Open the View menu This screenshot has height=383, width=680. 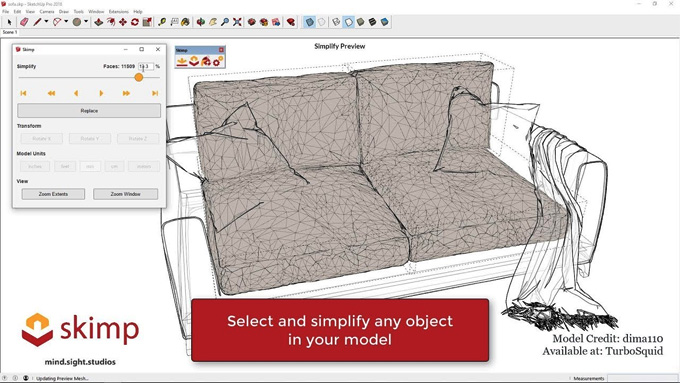pyautogui.click(x=30, y=12)
